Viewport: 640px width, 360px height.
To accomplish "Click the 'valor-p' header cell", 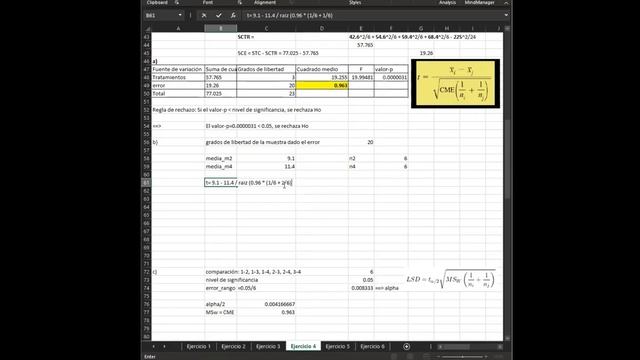I will coord(391,69).
